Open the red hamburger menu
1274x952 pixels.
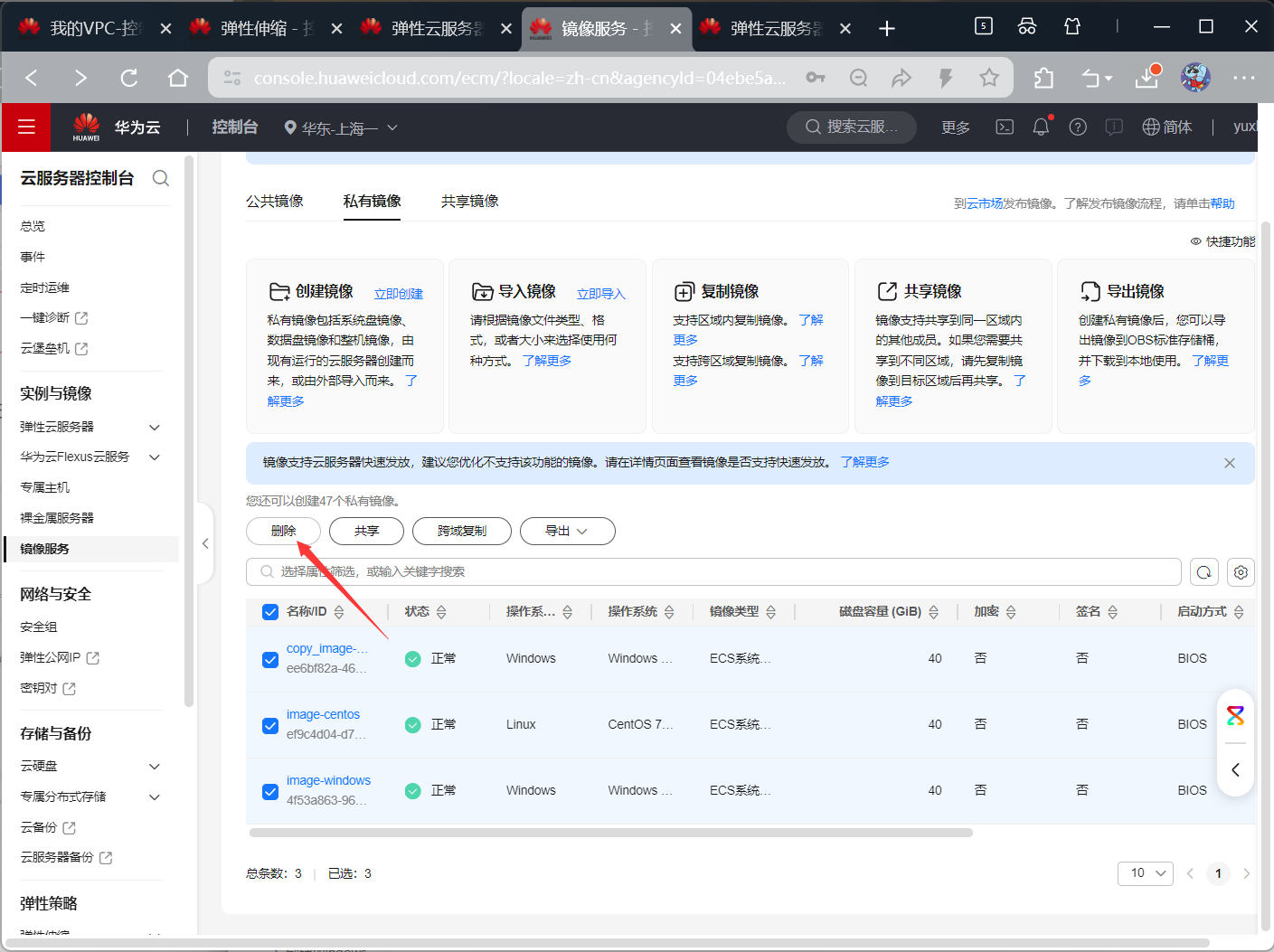tap(26, 127)
